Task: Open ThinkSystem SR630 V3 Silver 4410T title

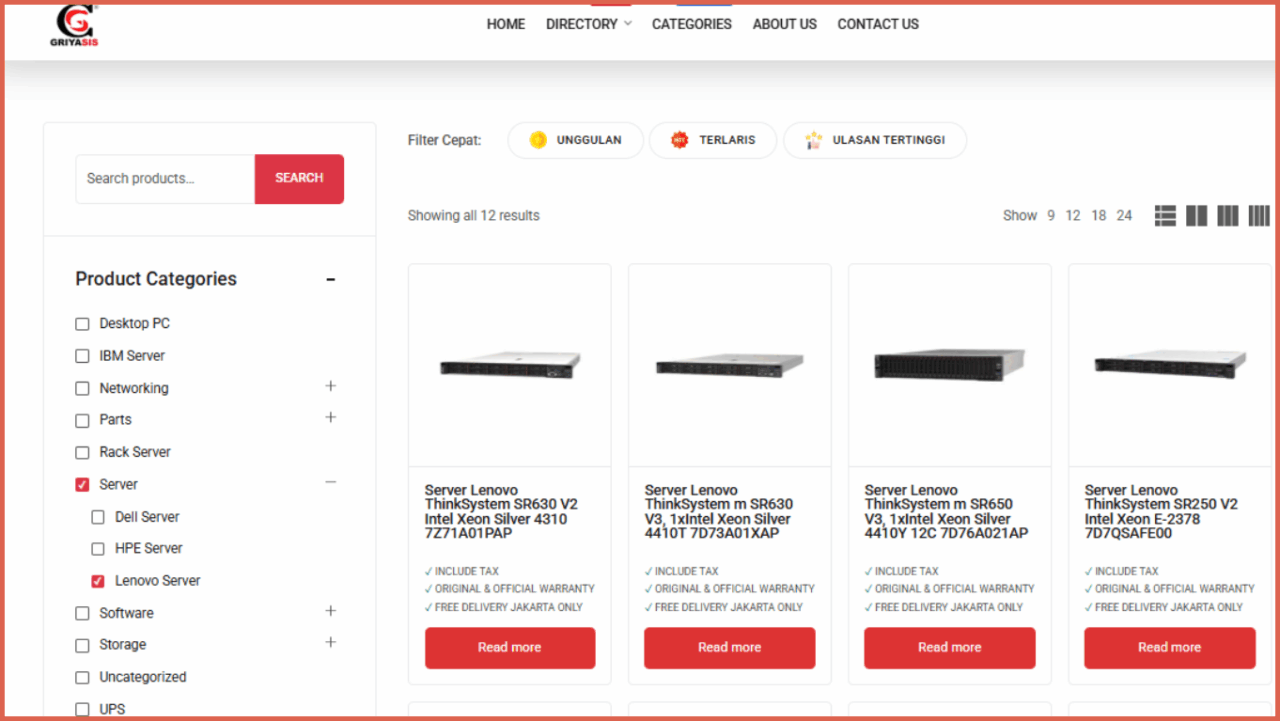Action: point(719,512)
